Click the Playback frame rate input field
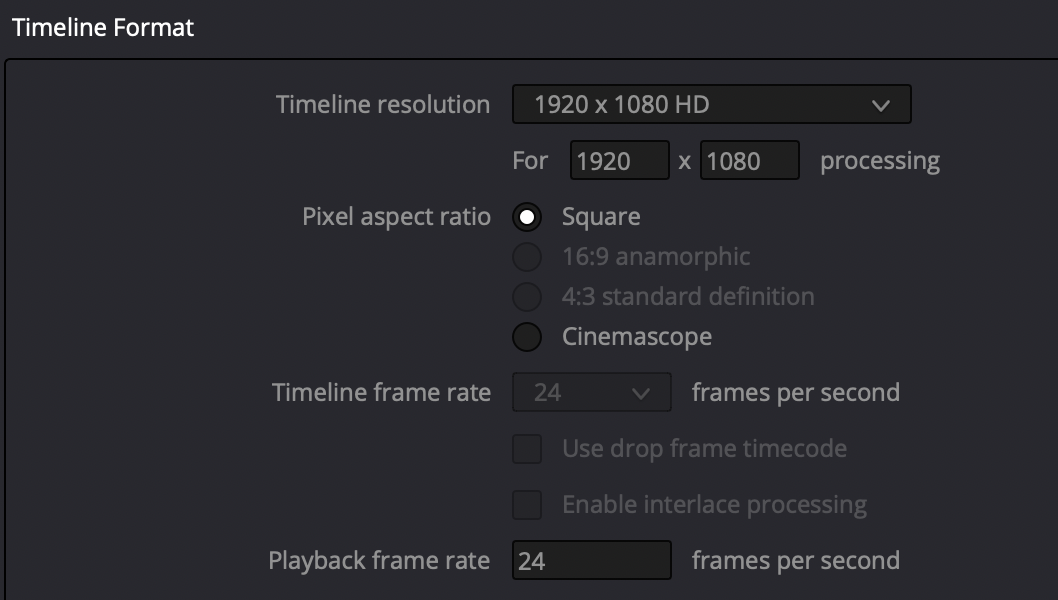Screen dimensions: 1058x600 591,561
